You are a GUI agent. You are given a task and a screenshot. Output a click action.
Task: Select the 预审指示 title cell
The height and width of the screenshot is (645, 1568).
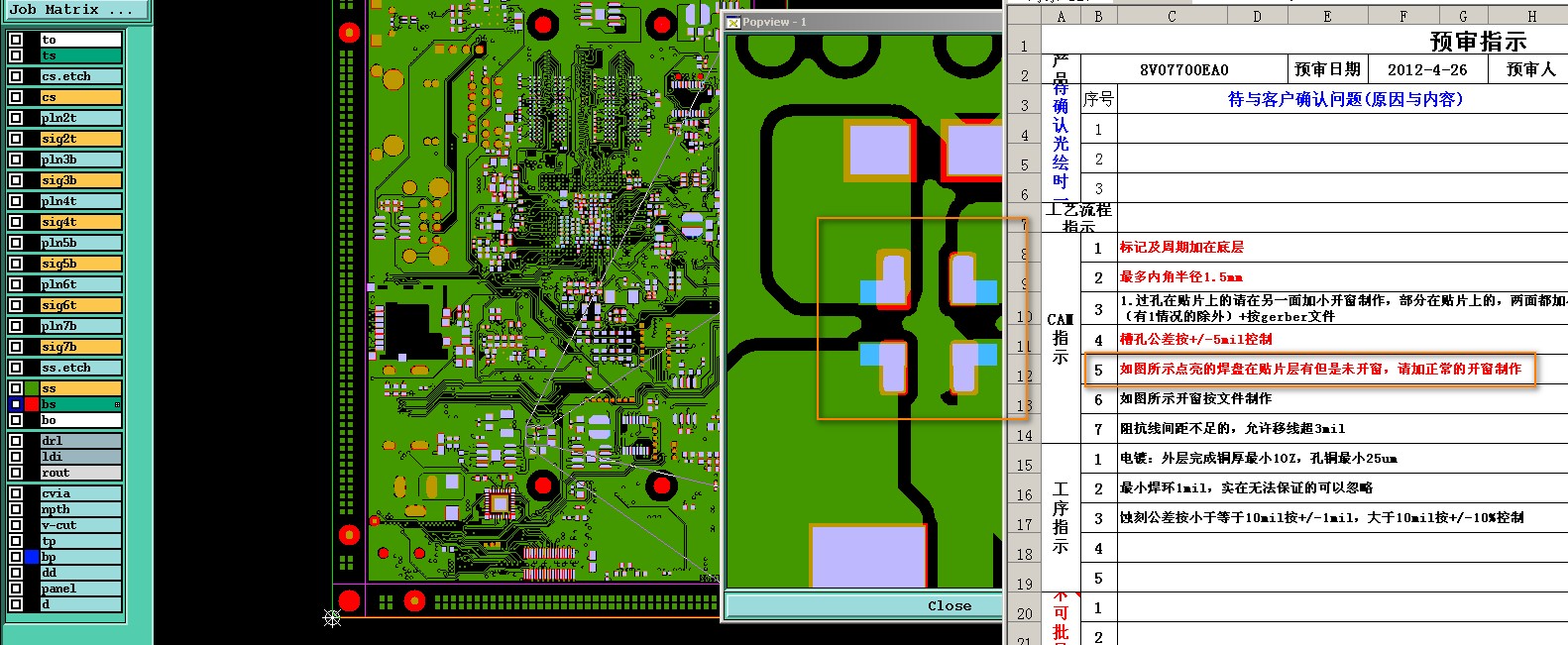[x=1478, y=42]
